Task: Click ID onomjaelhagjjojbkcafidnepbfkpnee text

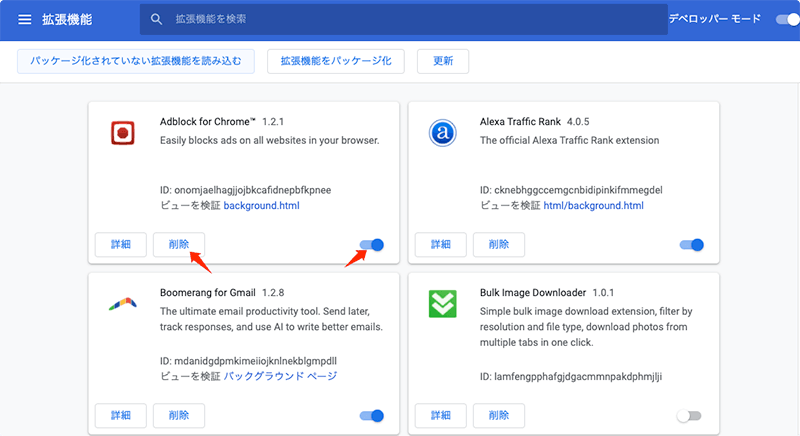Action: [x=245, y=190]
